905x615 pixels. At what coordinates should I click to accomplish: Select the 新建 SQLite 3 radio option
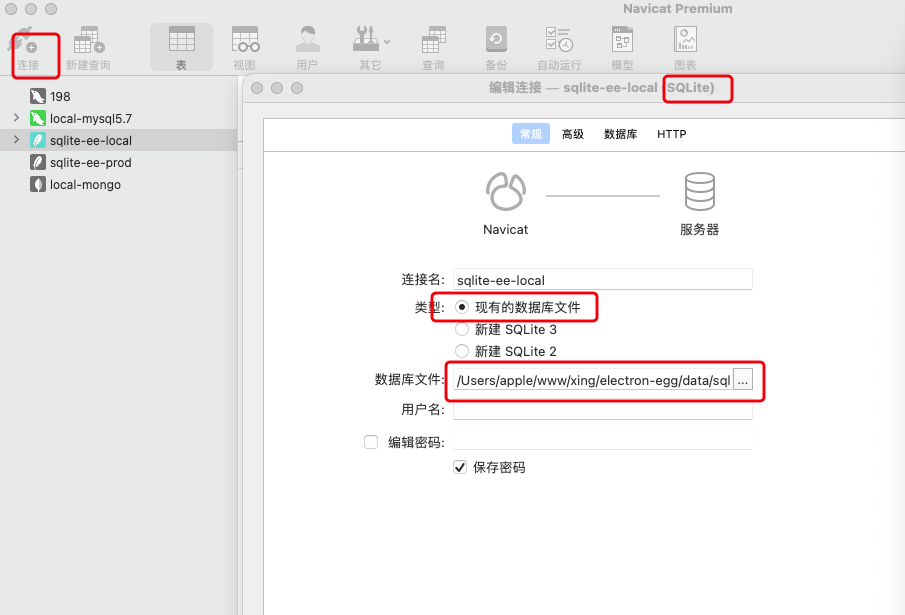click(x=462, y=329)
